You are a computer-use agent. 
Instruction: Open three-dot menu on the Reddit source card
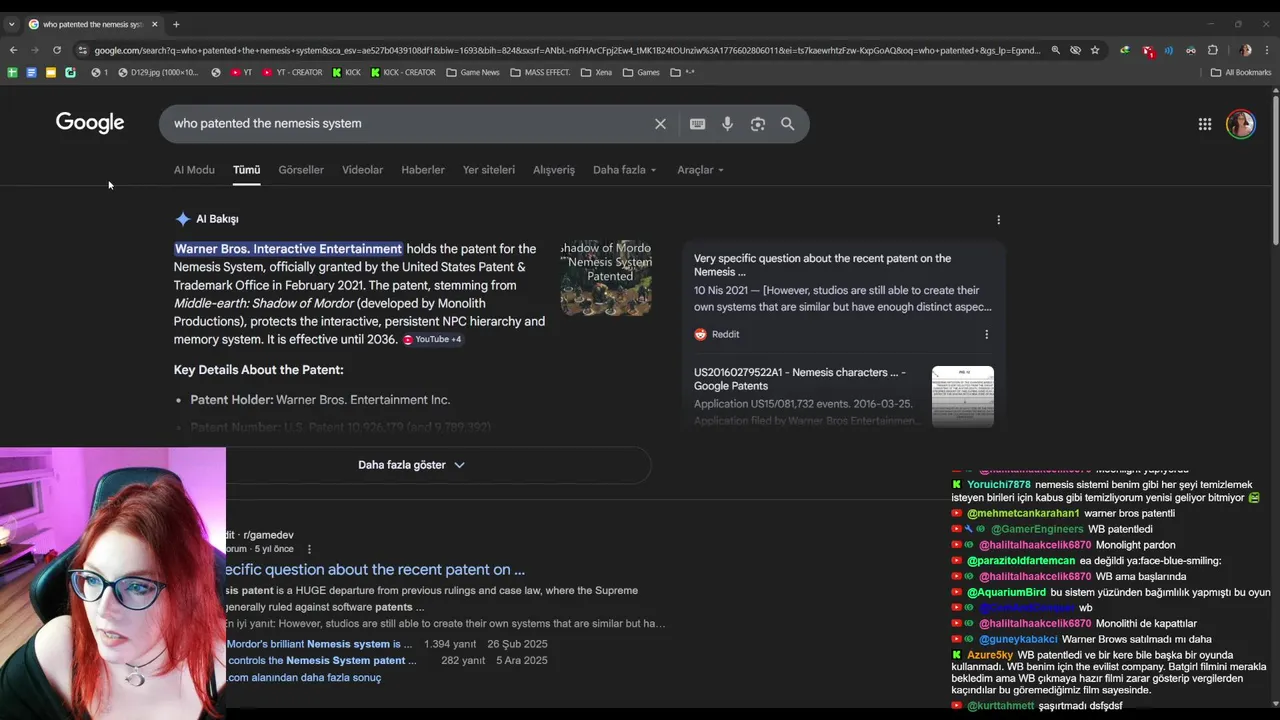(986, 335)
